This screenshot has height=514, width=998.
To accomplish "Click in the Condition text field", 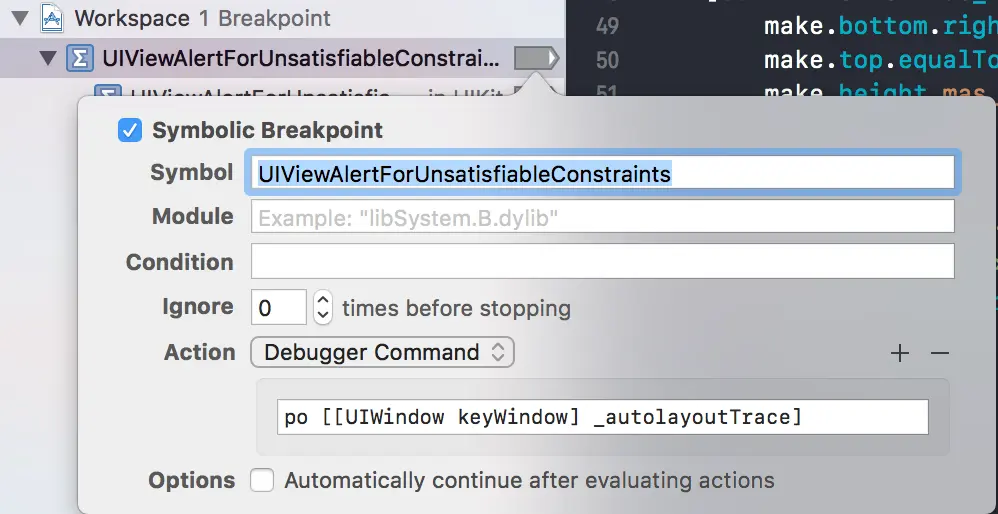I will click(602, 261).
